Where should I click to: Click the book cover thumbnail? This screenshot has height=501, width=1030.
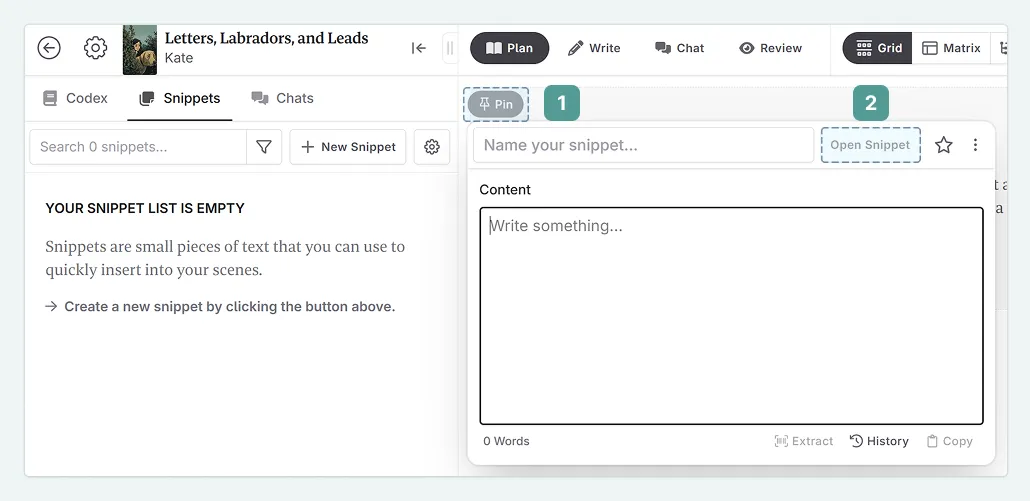tap(140, 49)
